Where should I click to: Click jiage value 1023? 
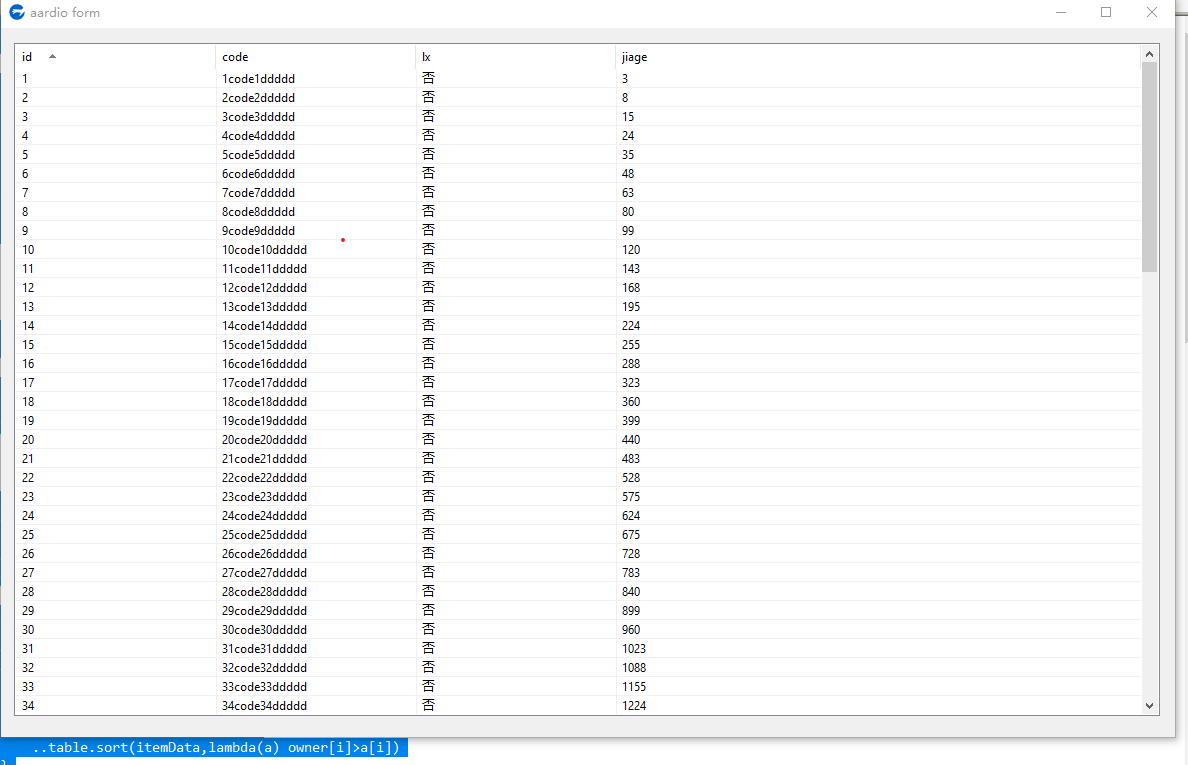tap(634, 648)
